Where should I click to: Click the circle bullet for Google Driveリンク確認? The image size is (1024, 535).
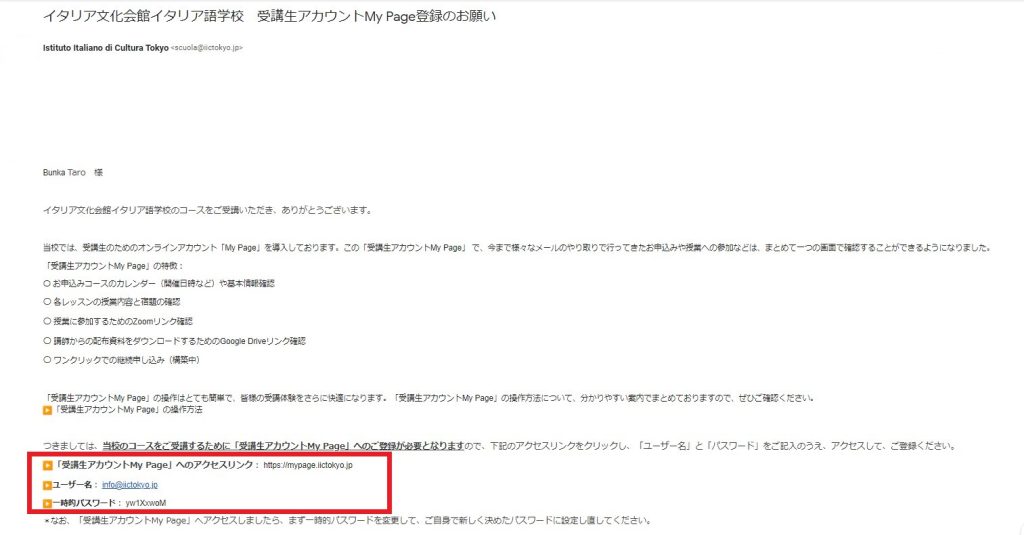point(47,341)
